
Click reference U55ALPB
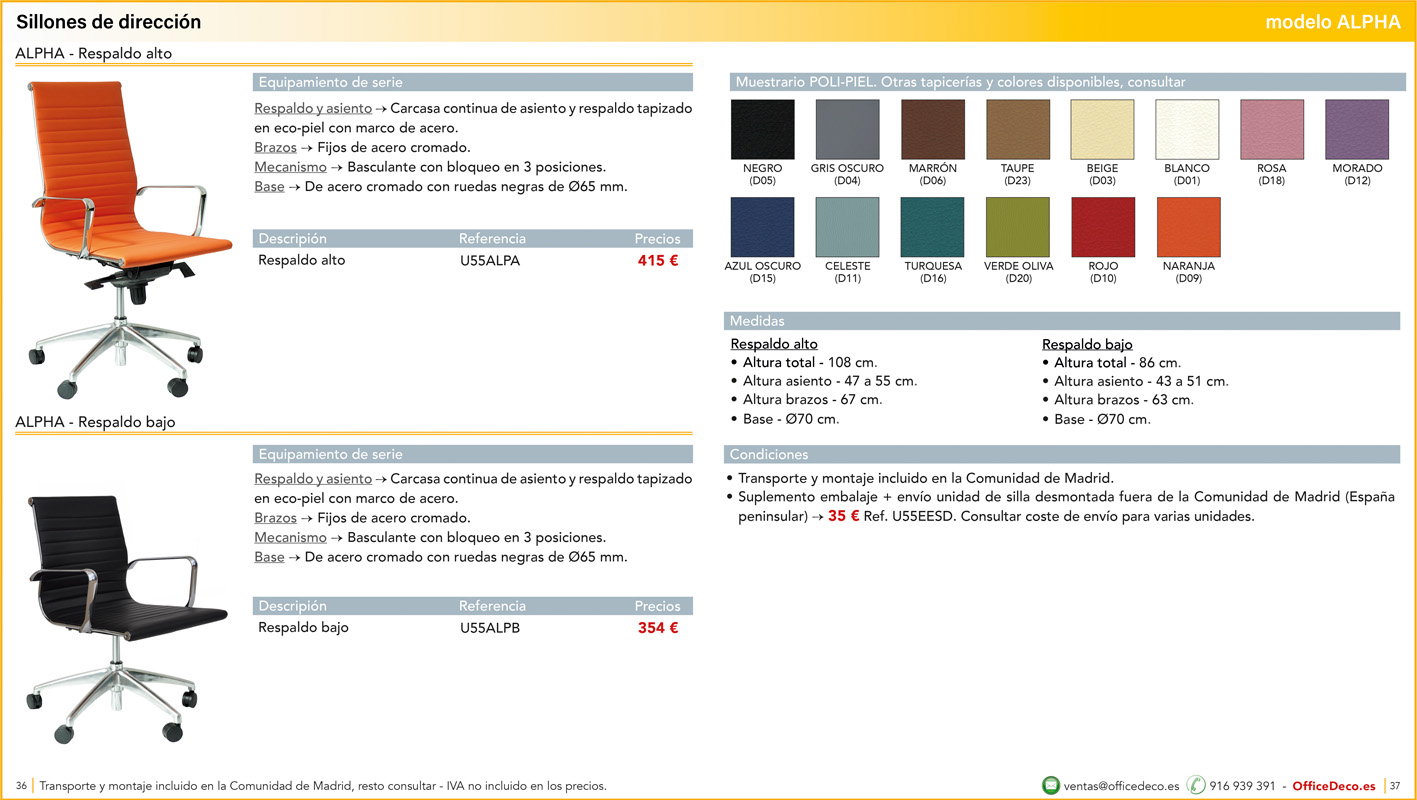(x=490, y=628)
